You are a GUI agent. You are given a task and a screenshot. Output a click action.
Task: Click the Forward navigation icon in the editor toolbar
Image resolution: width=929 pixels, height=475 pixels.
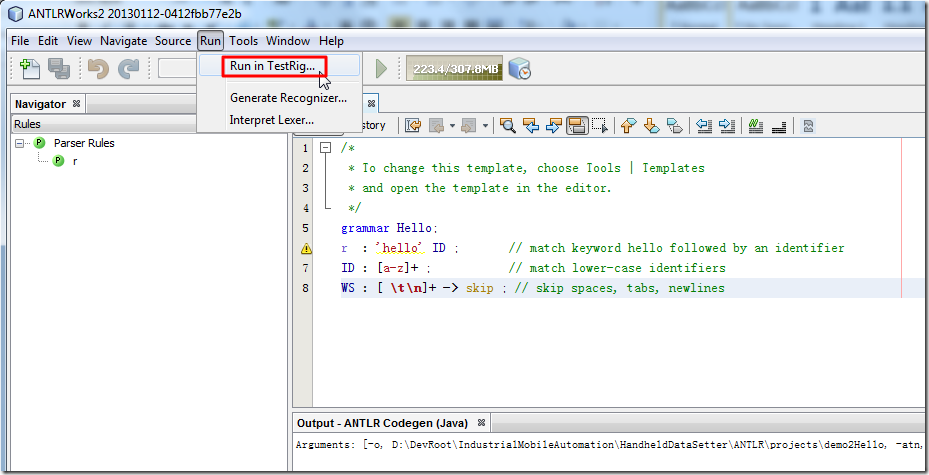coord(469,125)
